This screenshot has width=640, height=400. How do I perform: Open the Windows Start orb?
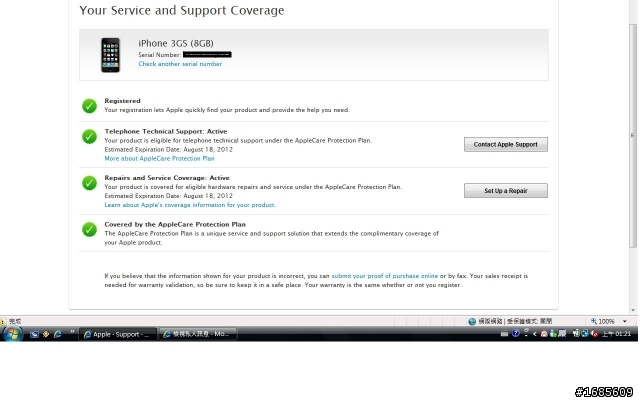pyautogui.click(x=12, y=334)
